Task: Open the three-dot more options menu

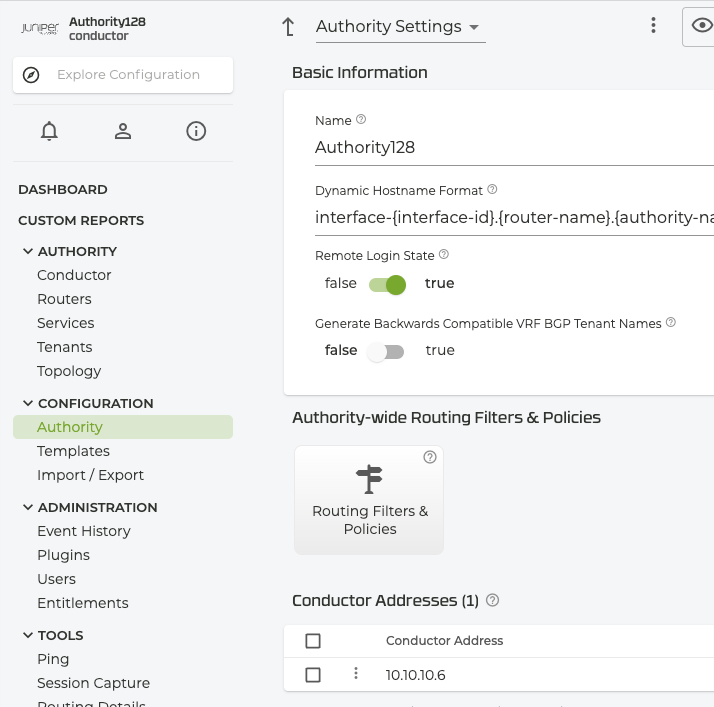Action: click(x=653, y=26)
